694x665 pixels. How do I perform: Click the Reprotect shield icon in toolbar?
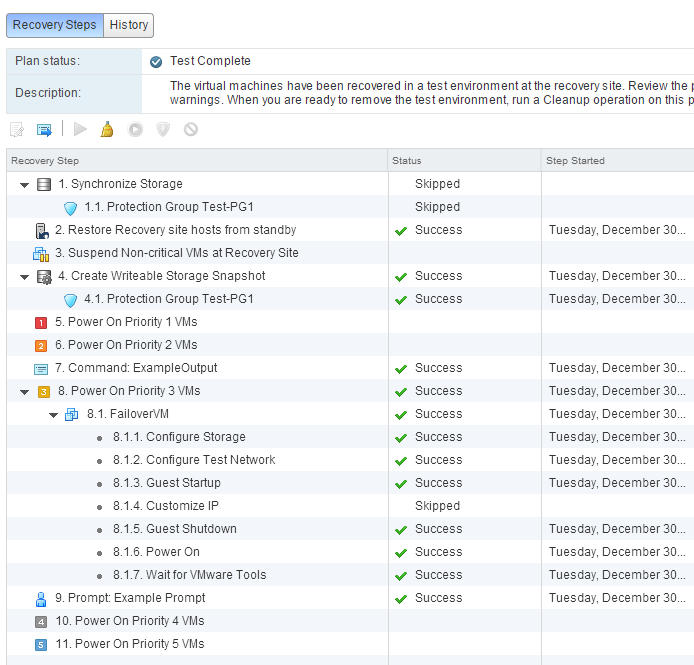coord(163,130)
